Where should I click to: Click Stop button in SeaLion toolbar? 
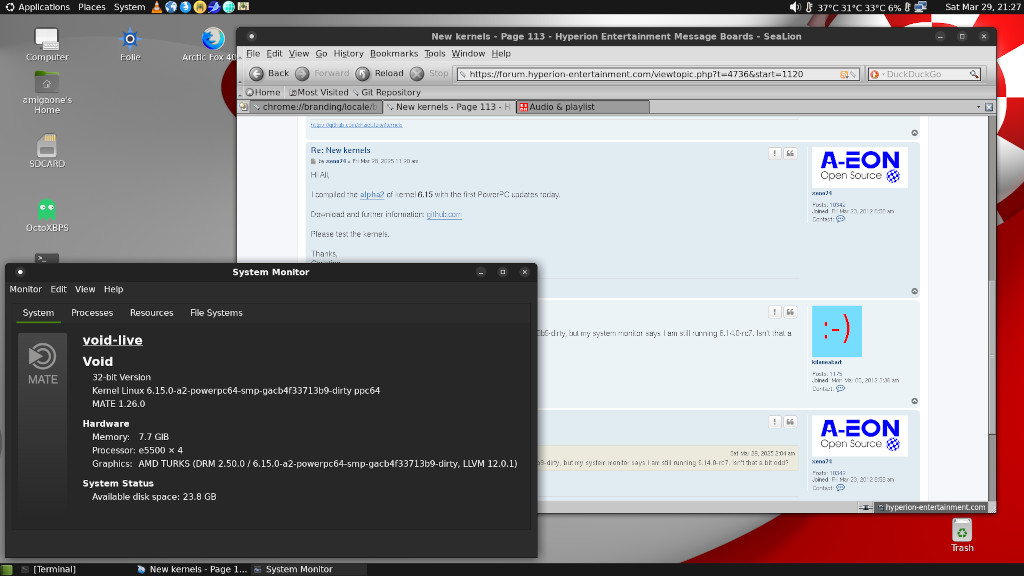click(430, 74)
